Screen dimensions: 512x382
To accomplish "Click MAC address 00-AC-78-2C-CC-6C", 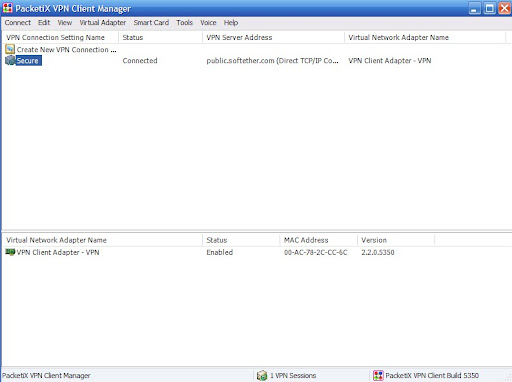I will point(316,252).
